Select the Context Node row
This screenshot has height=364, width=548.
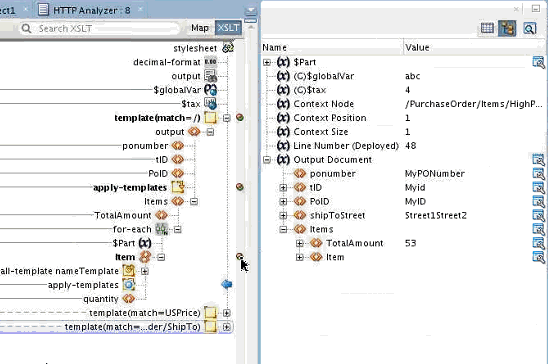point(403,104)
